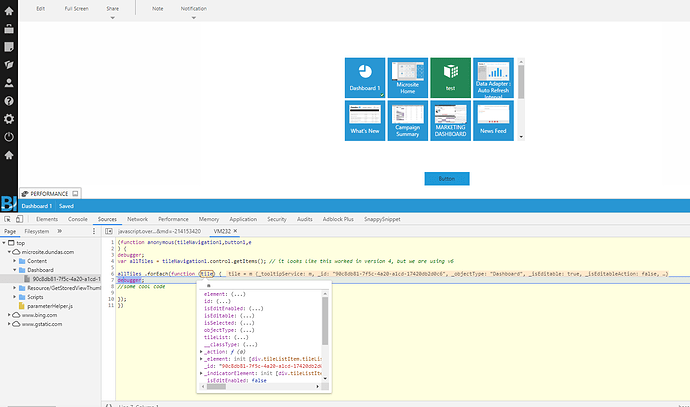Expand the Content folder

coord(15,261)
